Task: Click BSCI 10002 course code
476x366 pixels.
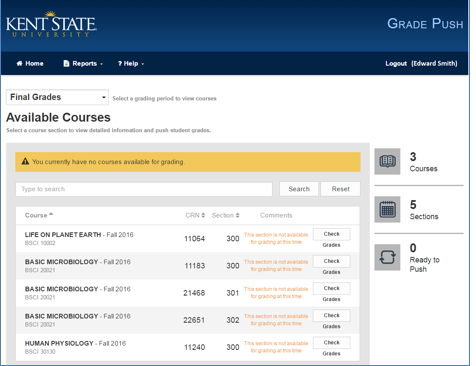Action: click(40, 243)
